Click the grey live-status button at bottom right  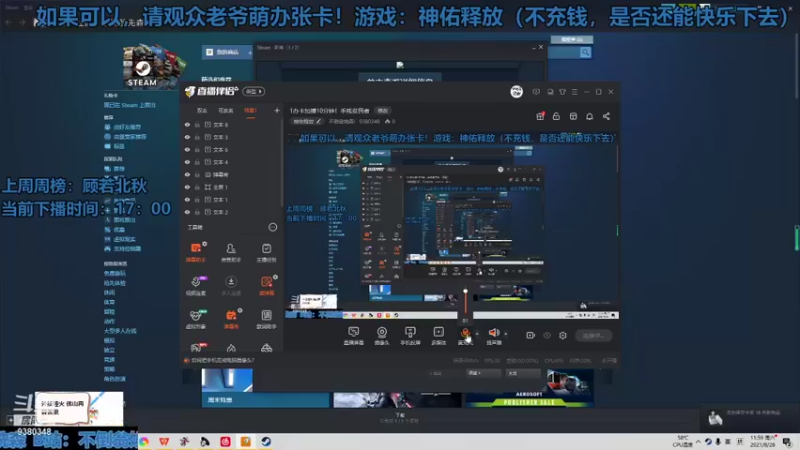(593, 335)
